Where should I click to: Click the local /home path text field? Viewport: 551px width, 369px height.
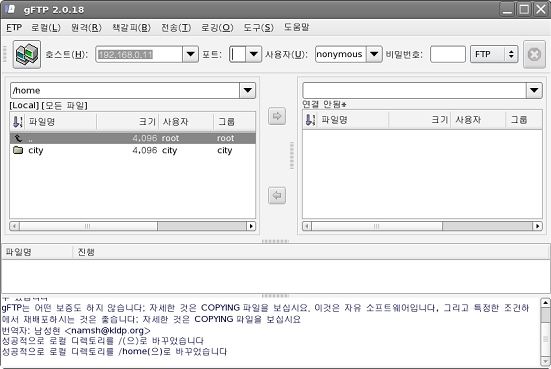[125, 91]
